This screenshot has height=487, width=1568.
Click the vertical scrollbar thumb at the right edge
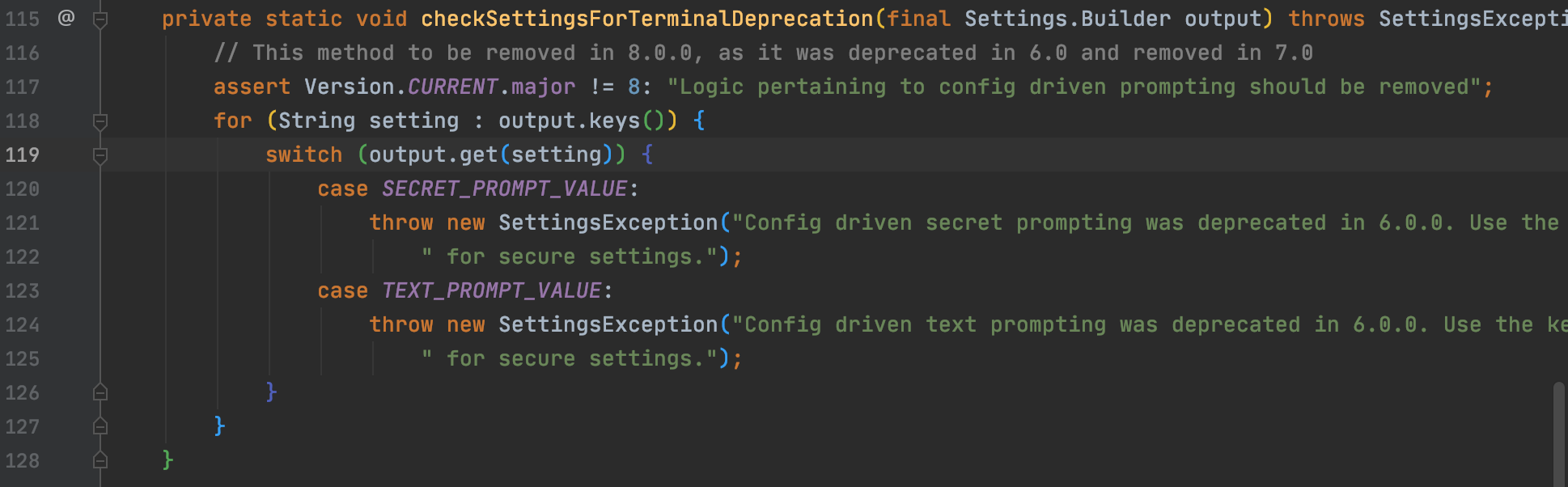pyautogui.click(x=1559, y=434)
